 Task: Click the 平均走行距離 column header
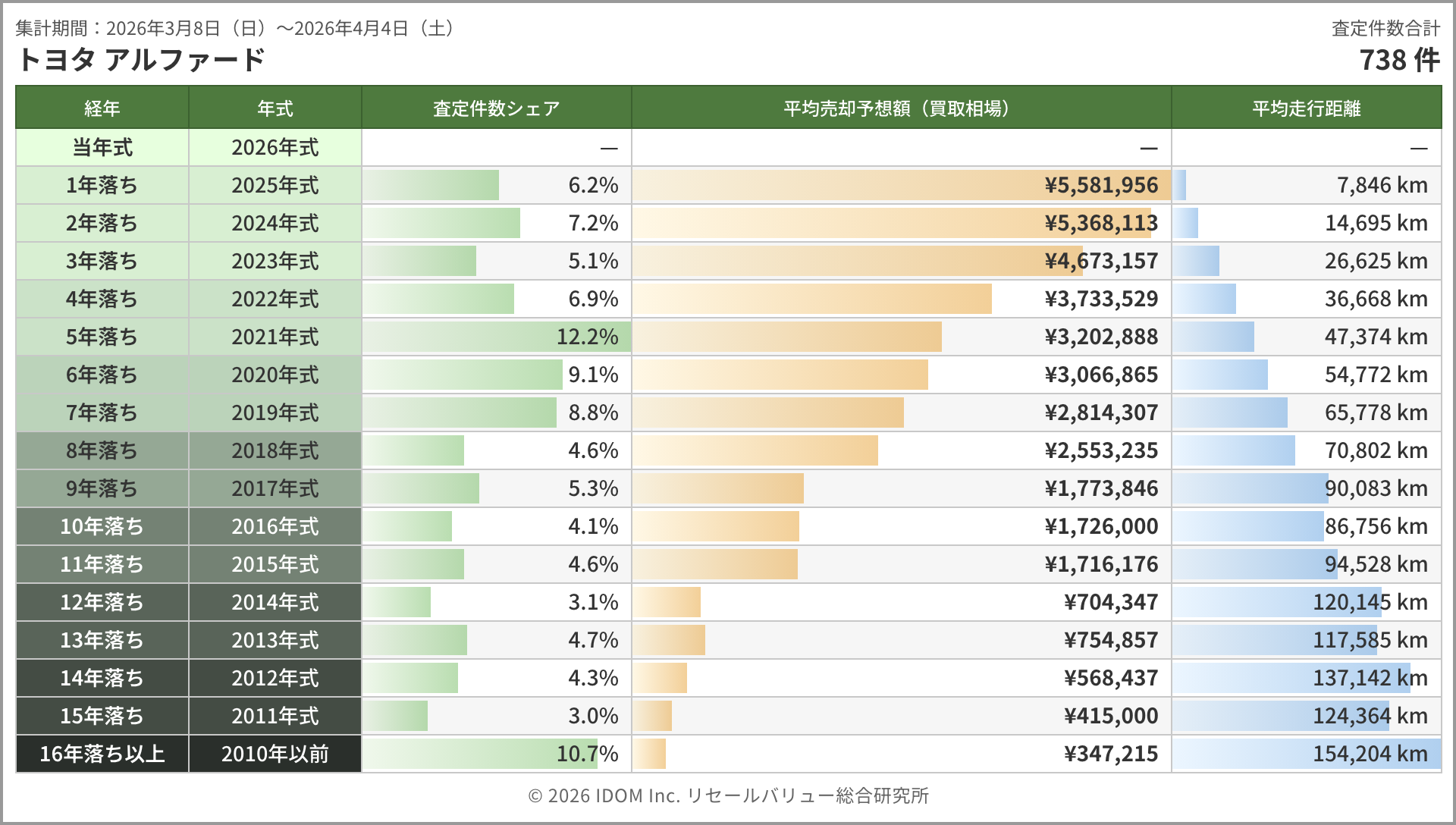click(x=1306, y=108)
